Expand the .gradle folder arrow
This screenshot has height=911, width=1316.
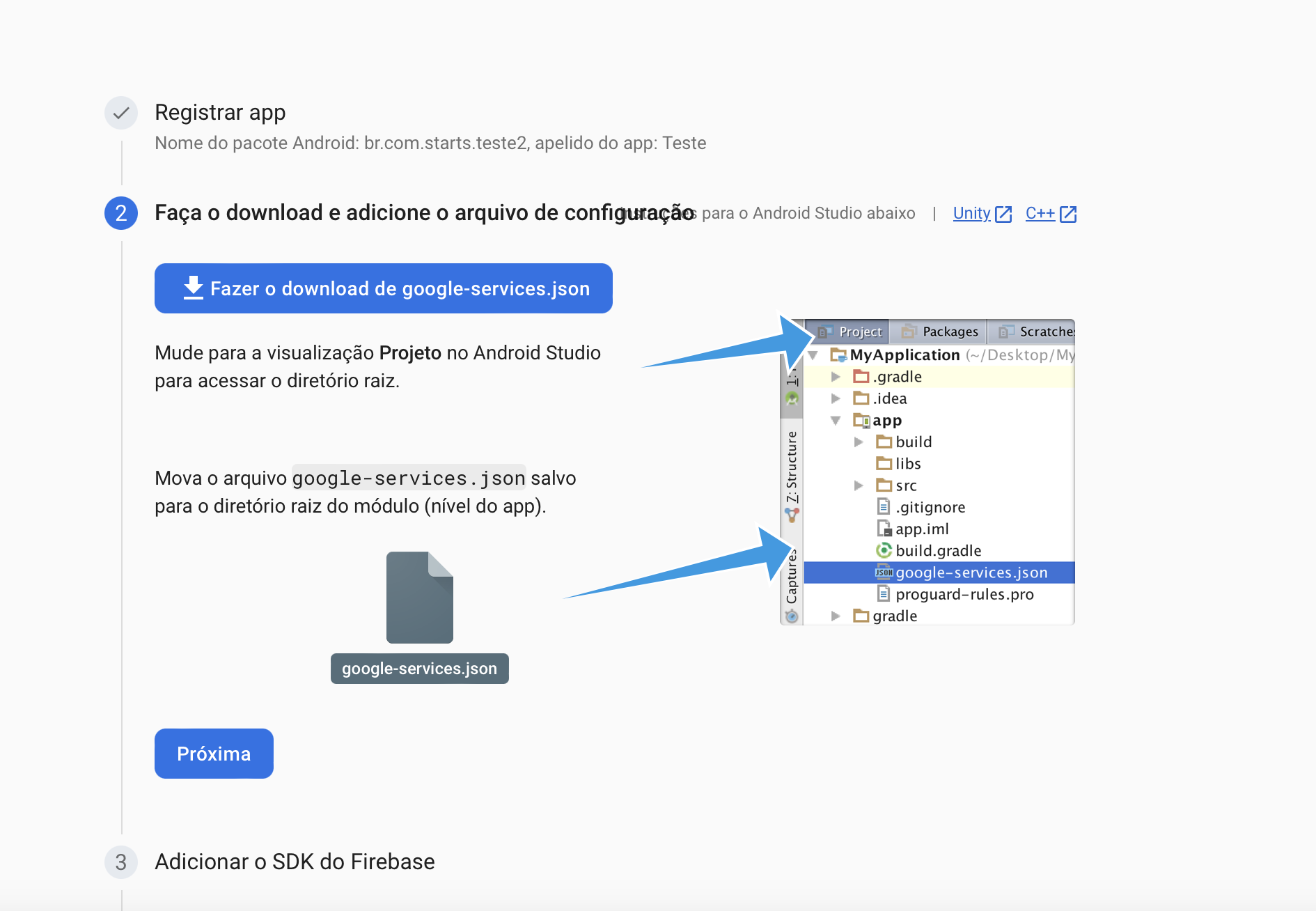(x=836, y=377)
